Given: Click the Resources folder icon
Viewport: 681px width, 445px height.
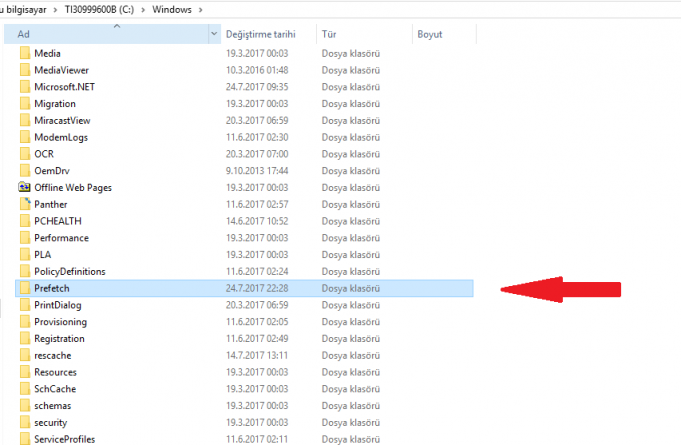Looking at the screenshot, I should point(25,372).
